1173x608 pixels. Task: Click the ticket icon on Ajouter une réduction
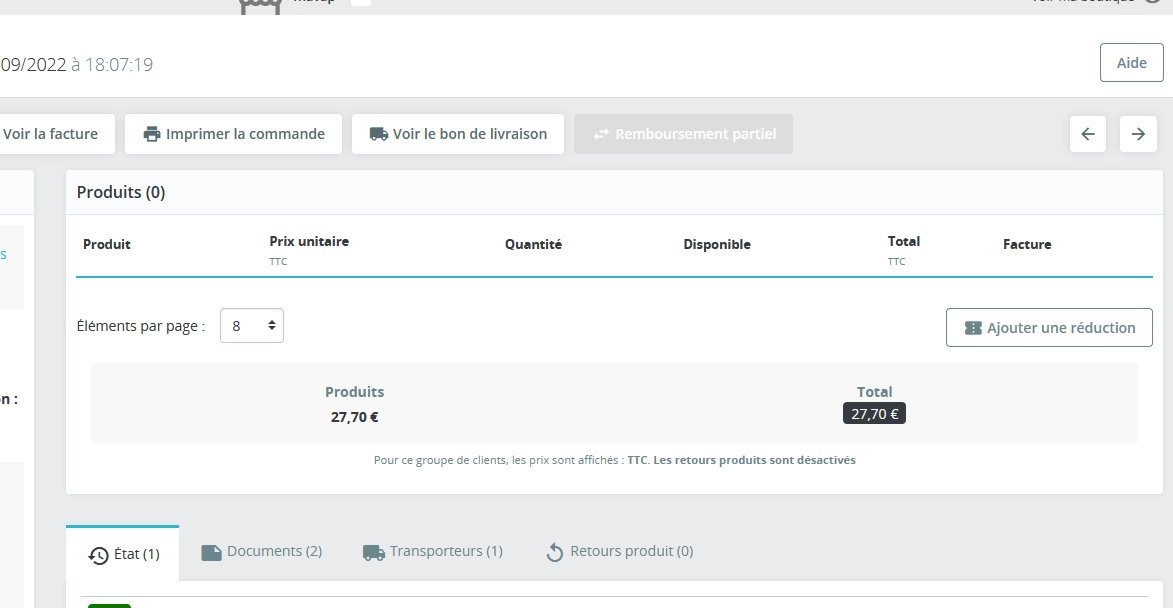[973, 328]
